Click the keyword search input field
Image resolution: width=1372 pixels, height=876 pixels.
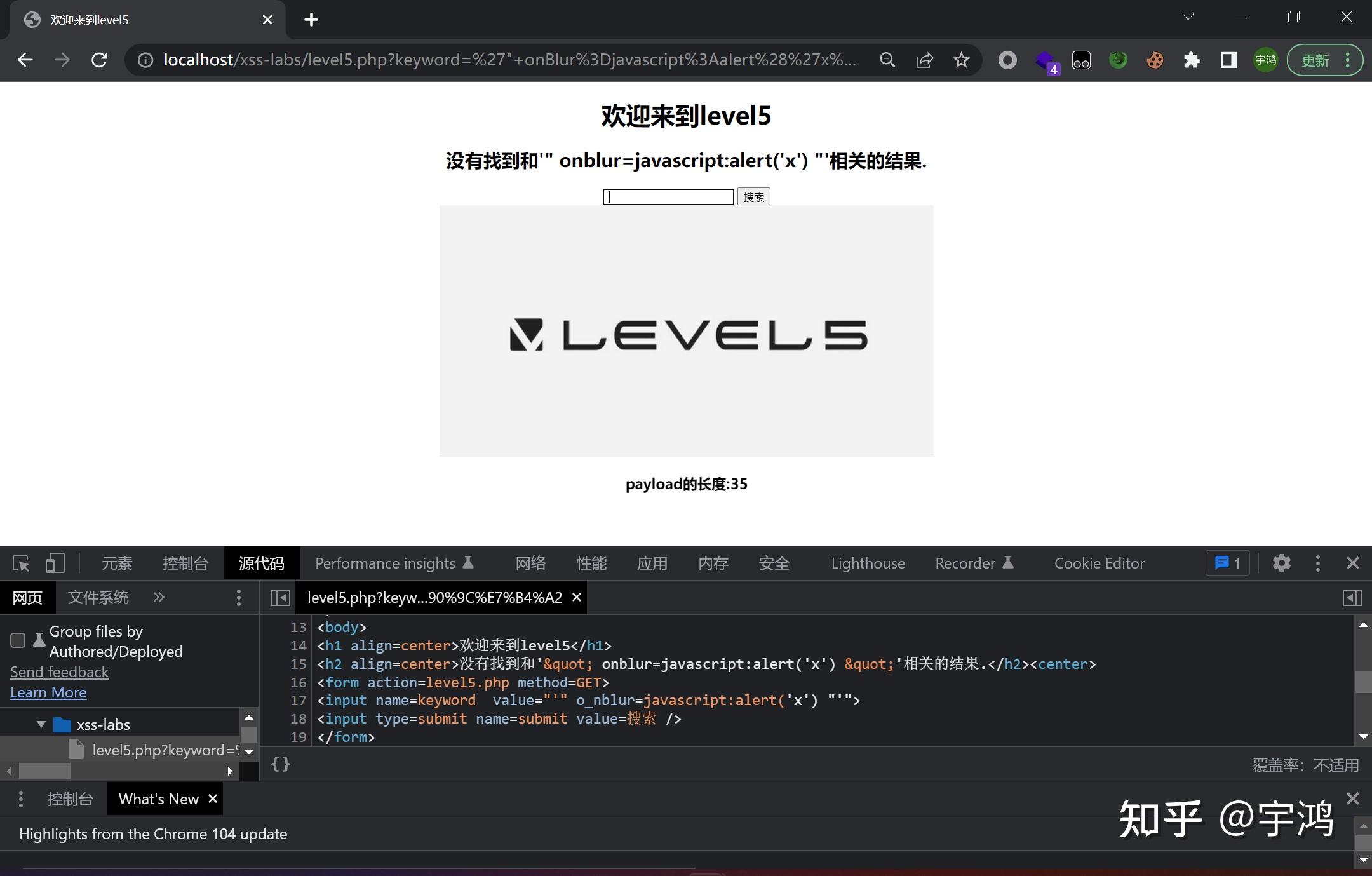tap(669, 197)
